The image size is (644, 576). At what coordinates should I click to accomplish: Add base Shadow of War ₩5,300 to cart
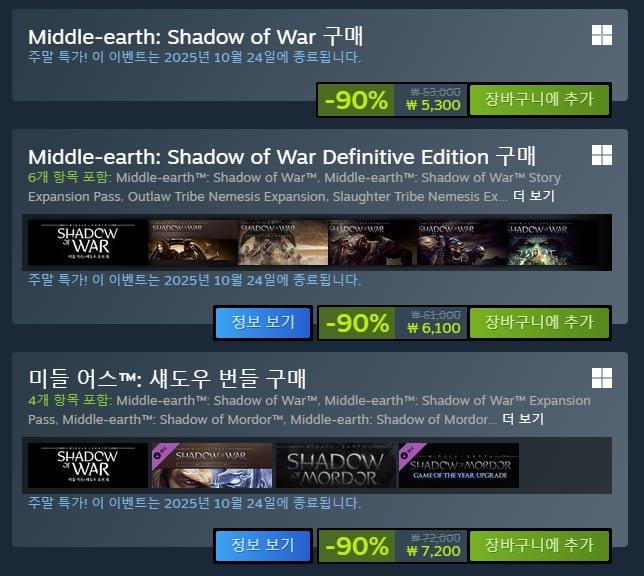(539, 100)
